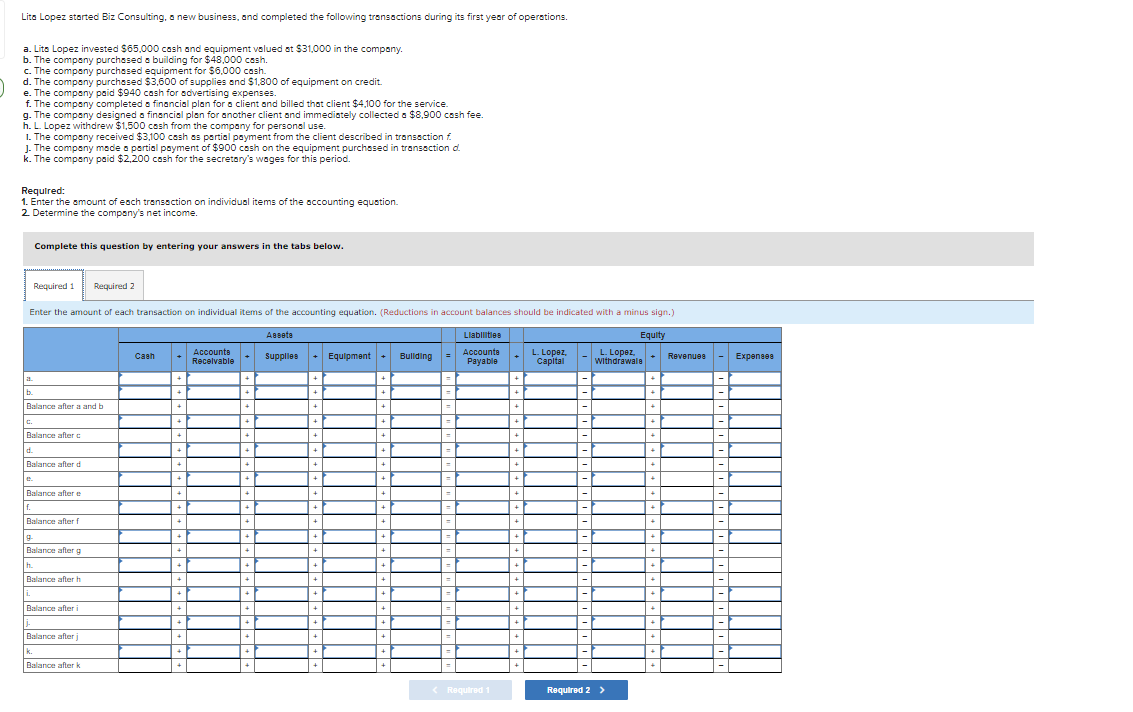Screen dimensions: 1133x712
Task: Select the Expenses field in row e.
Action: click(x=754, y=479)
